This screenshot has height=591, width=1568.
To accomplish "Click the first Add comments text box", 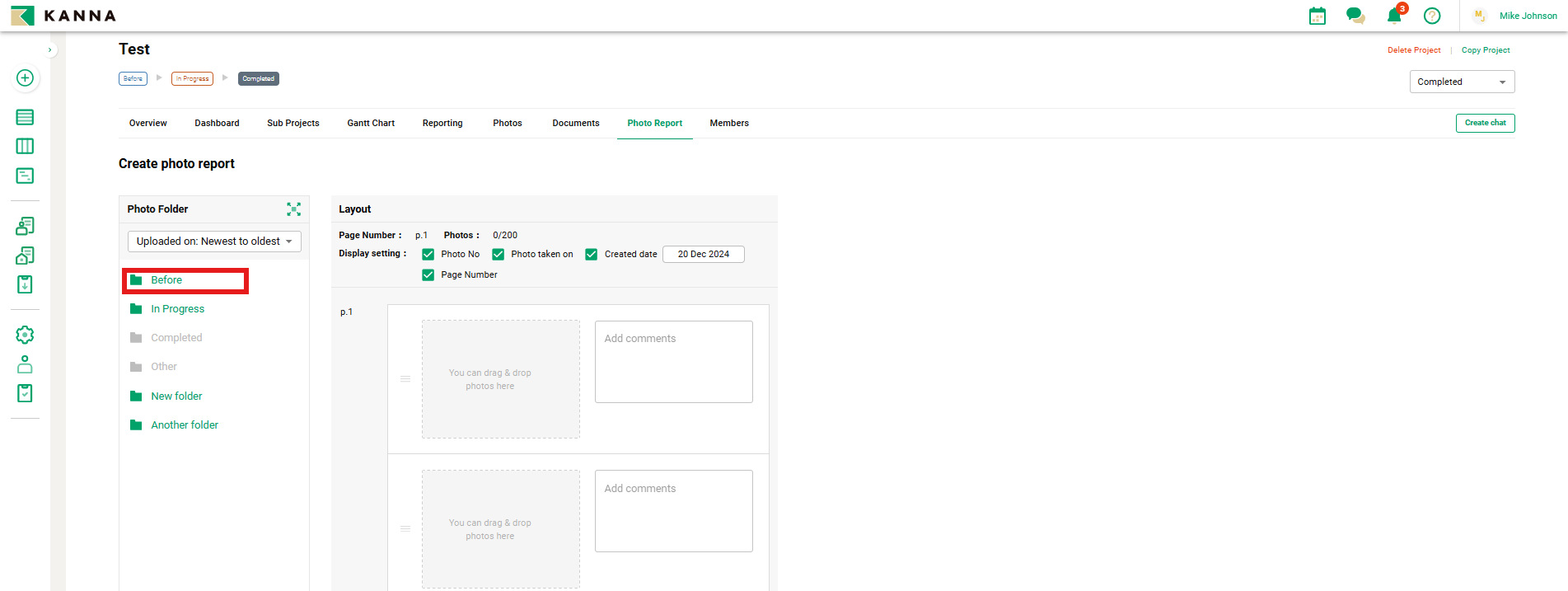I will coord(673,362).
